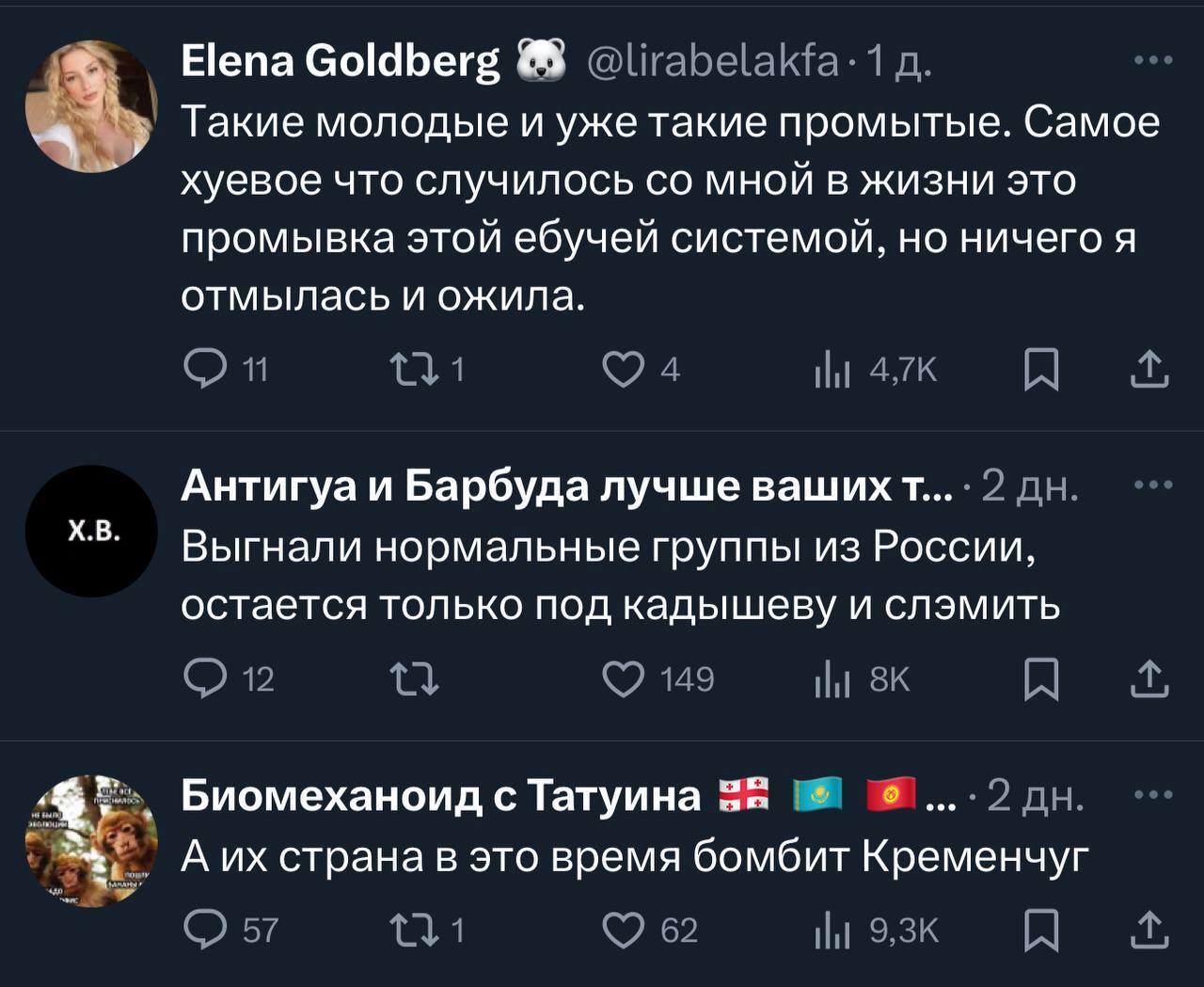Open more options on Антигуа и Барбуда tweet
The height and width of the screenshot is (987, 1204).
click(x=1153, y=486)
